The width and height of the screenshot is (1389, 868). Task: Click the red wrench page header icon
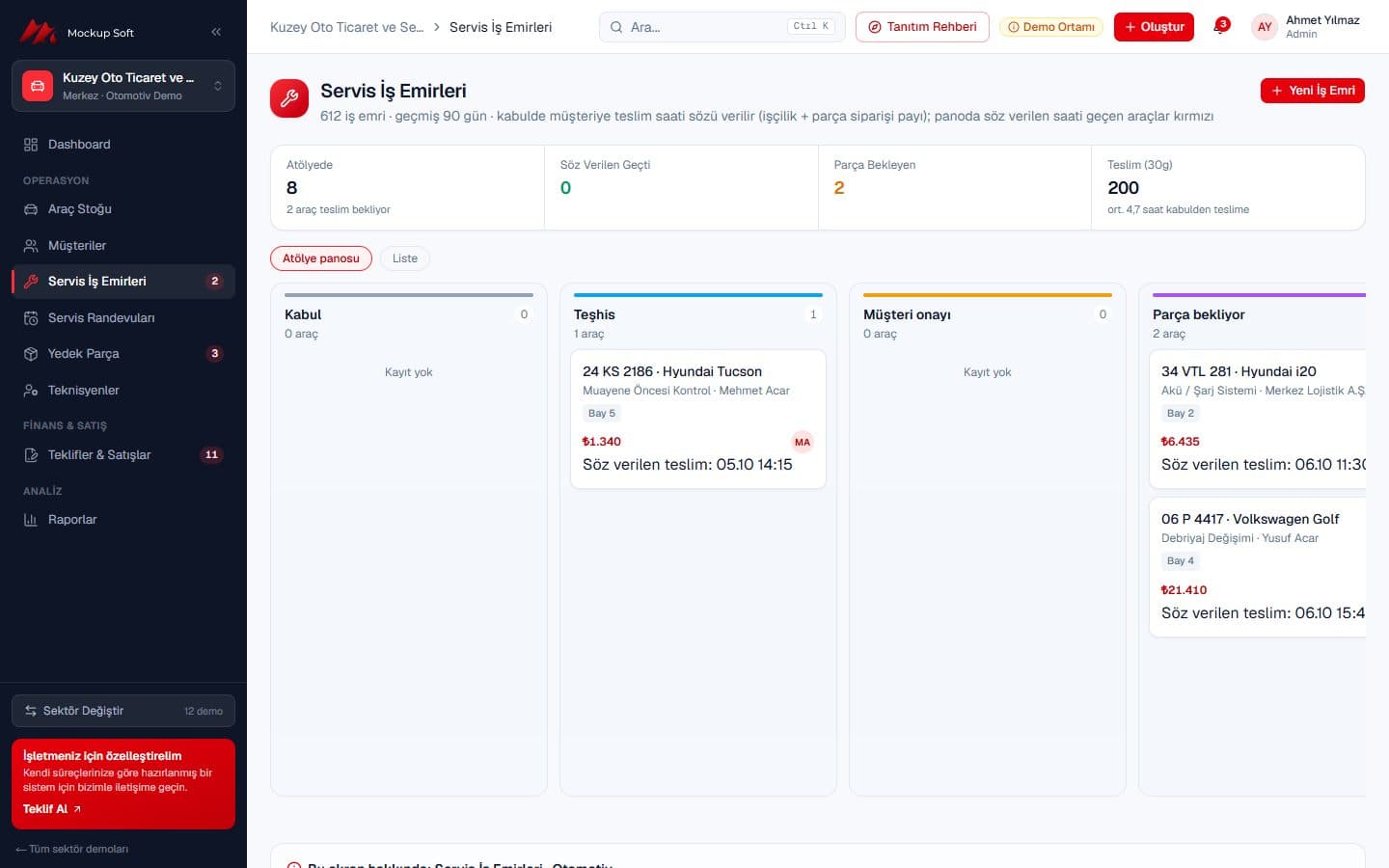[289, 98]
